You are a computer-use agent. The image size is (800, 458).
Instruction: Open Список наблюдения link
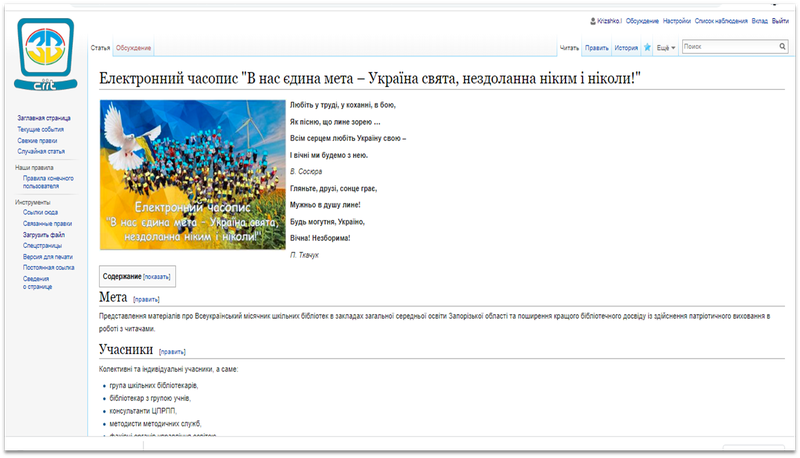(x=721, y=21)
